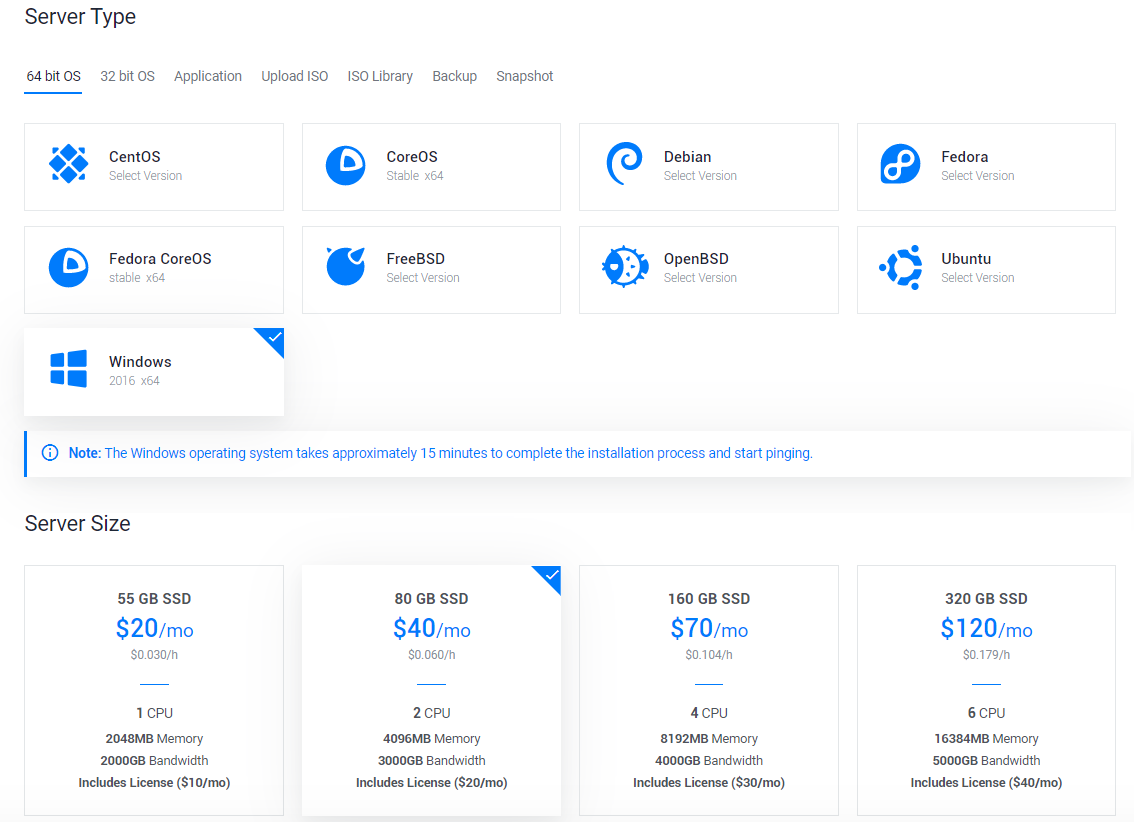Click the $0.179/h hourly price
1134x822 pixels.
(986, 655)
